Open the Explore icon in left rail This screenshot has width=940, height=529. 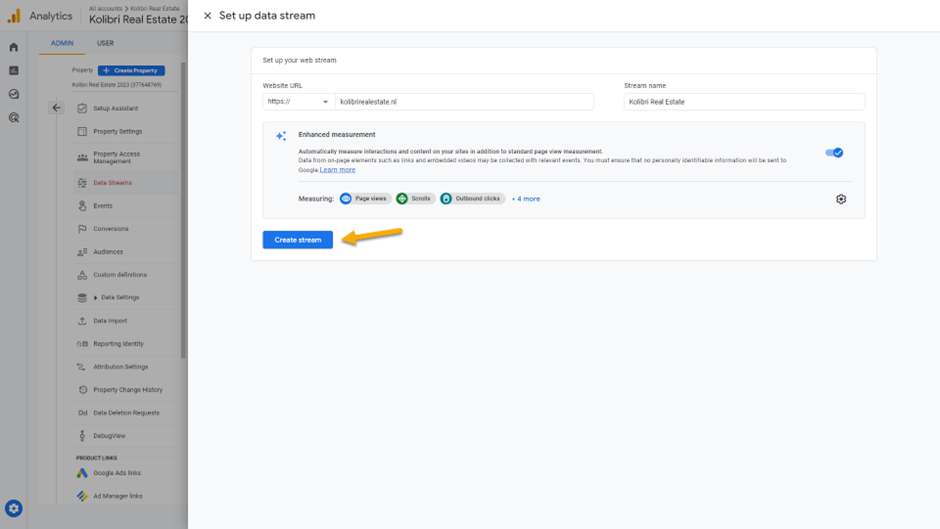pyautogui.click(x=14, y=94)
